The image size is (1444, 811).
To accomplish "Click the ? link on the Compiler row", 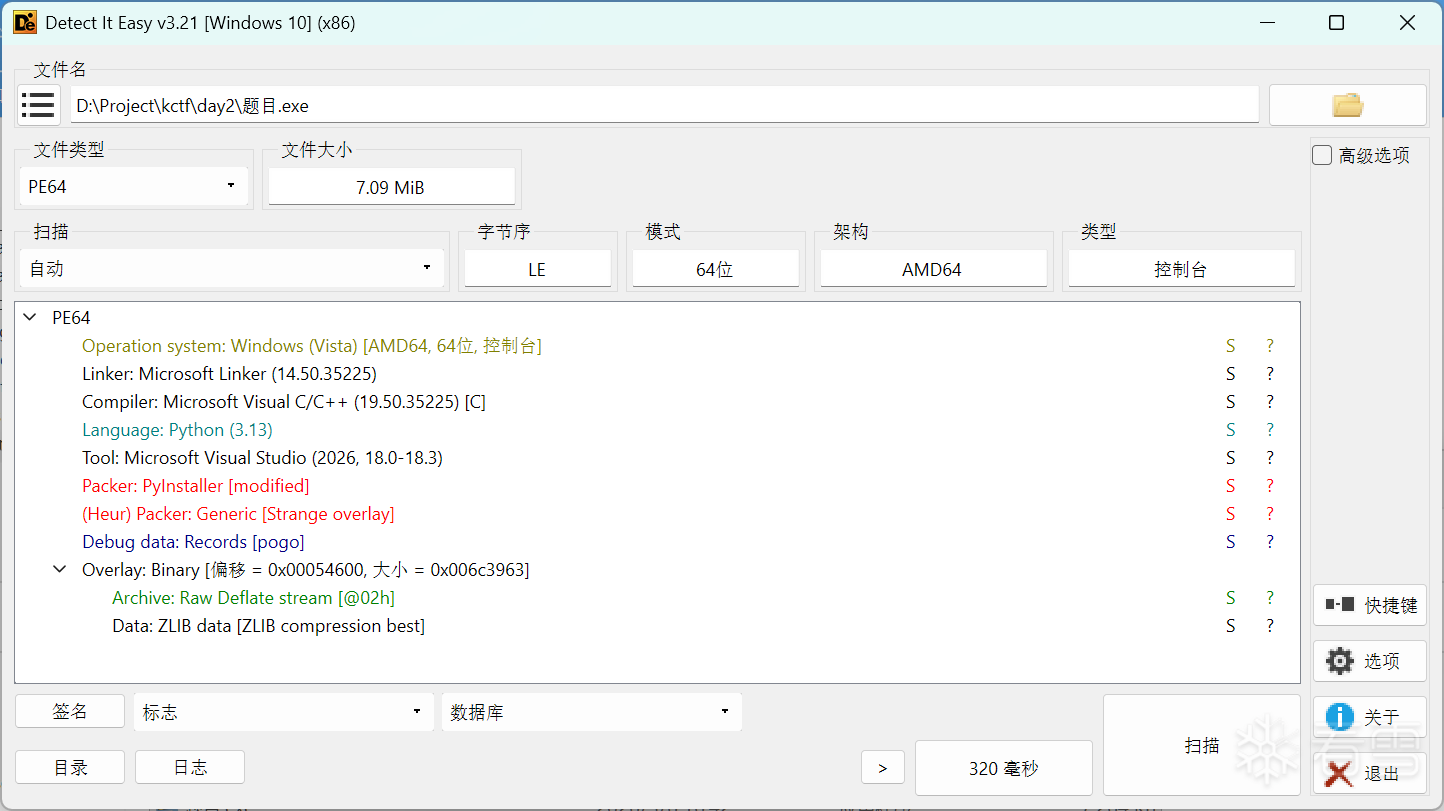I will (1270, 402).
